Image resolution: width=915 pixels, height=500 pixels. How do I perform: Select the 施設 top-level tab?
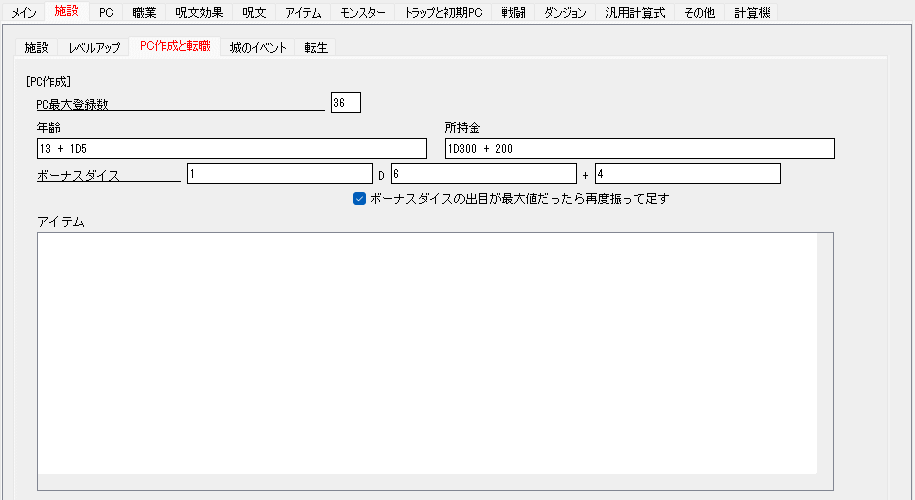pyautogui.click(x=67, y=11)
